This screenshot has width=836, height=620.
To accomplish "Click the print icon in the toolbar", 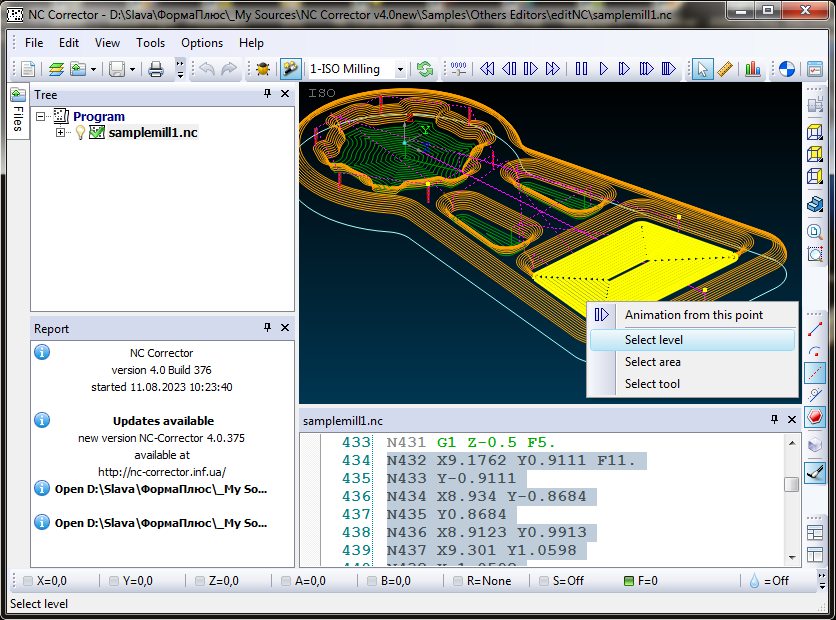I will (155, 69).
